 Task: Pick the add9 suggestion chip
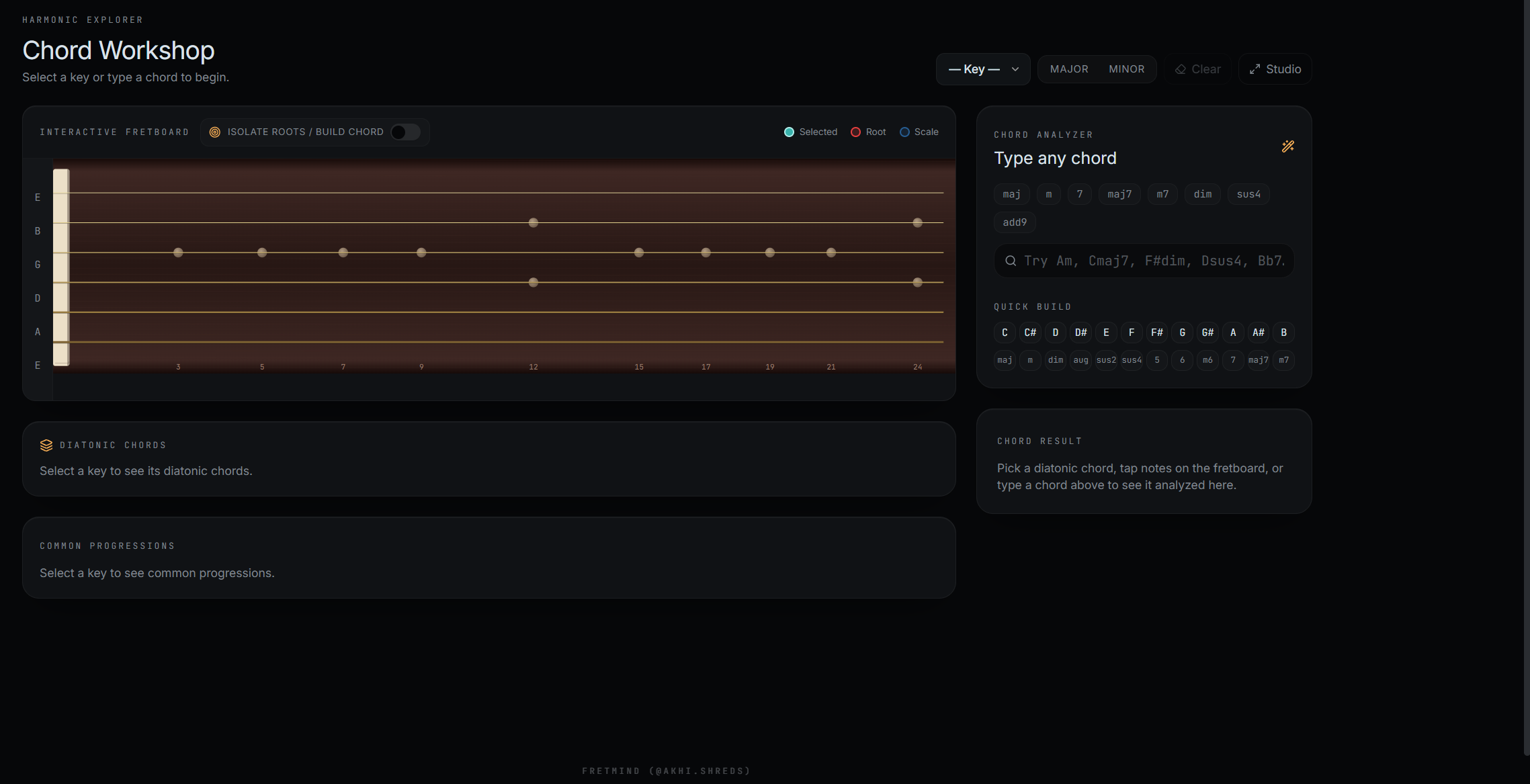1015,222
